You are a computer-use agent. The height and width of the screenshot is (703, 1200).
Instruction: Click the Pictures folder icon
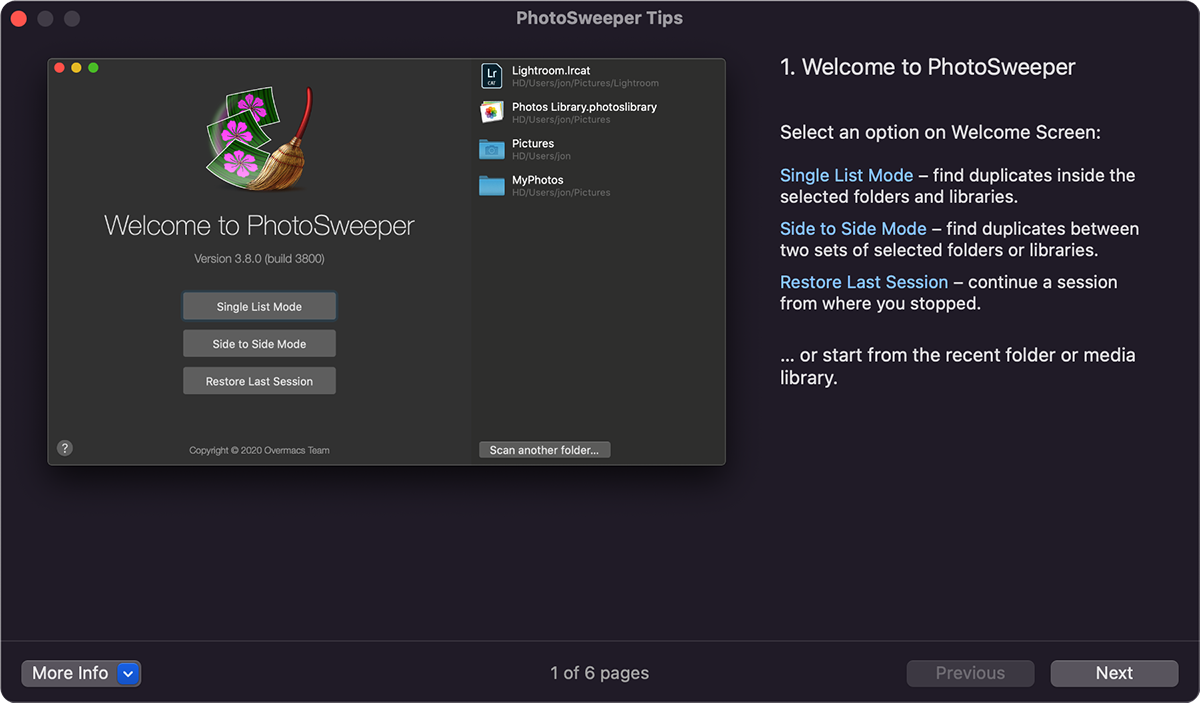tap(491, 149)
